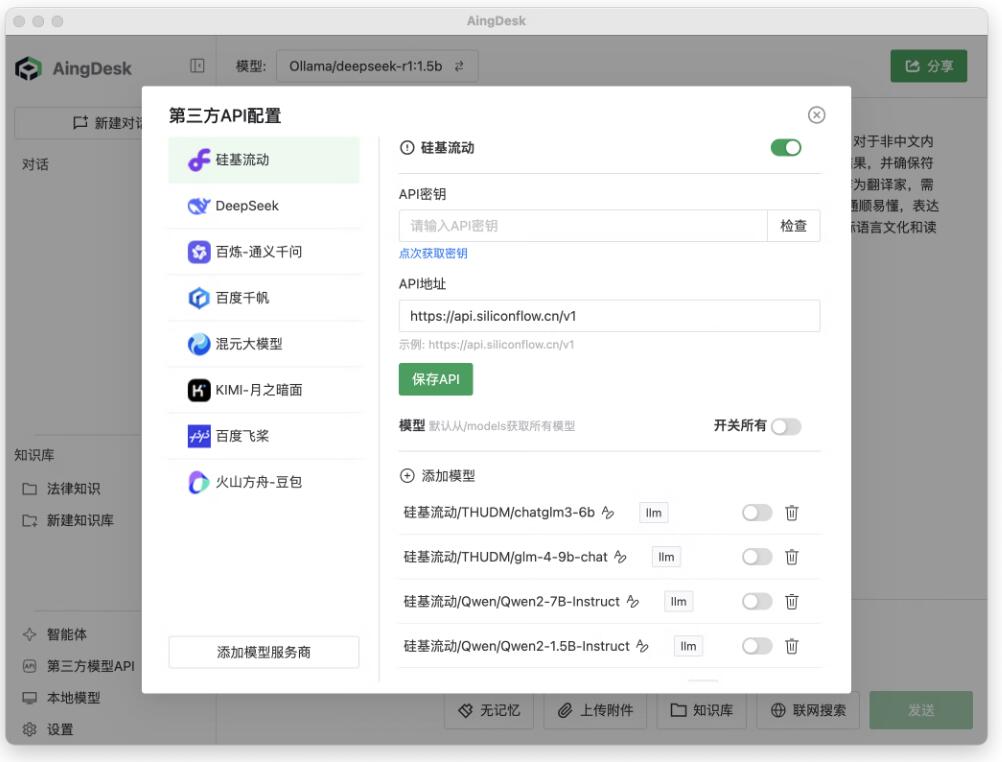Viewport: 1002px width, 762px height.
Task: Collapse the sidebar using the panel icon
Action: [x=197, y=67]
